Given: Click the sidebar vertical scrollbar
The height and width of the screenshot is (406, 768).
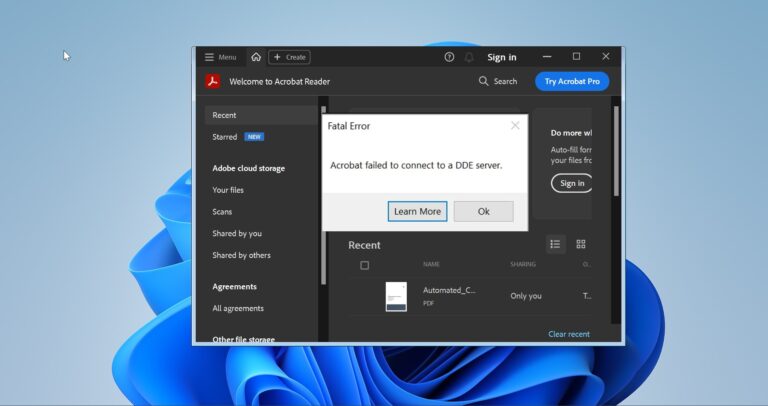Looking at the screenshot, I should 323,195.
